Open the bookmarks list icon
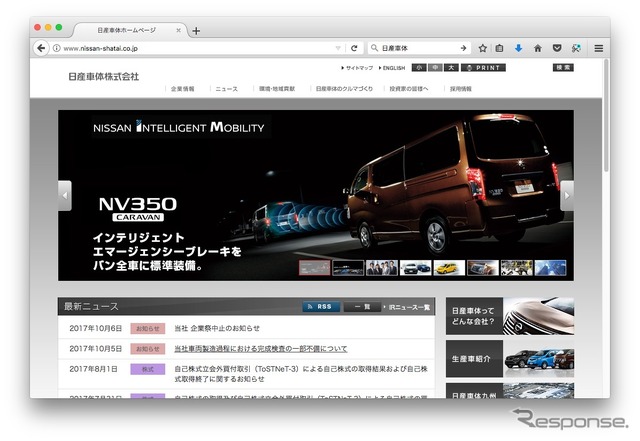The image size is (640, 441). tap(499, 48)
